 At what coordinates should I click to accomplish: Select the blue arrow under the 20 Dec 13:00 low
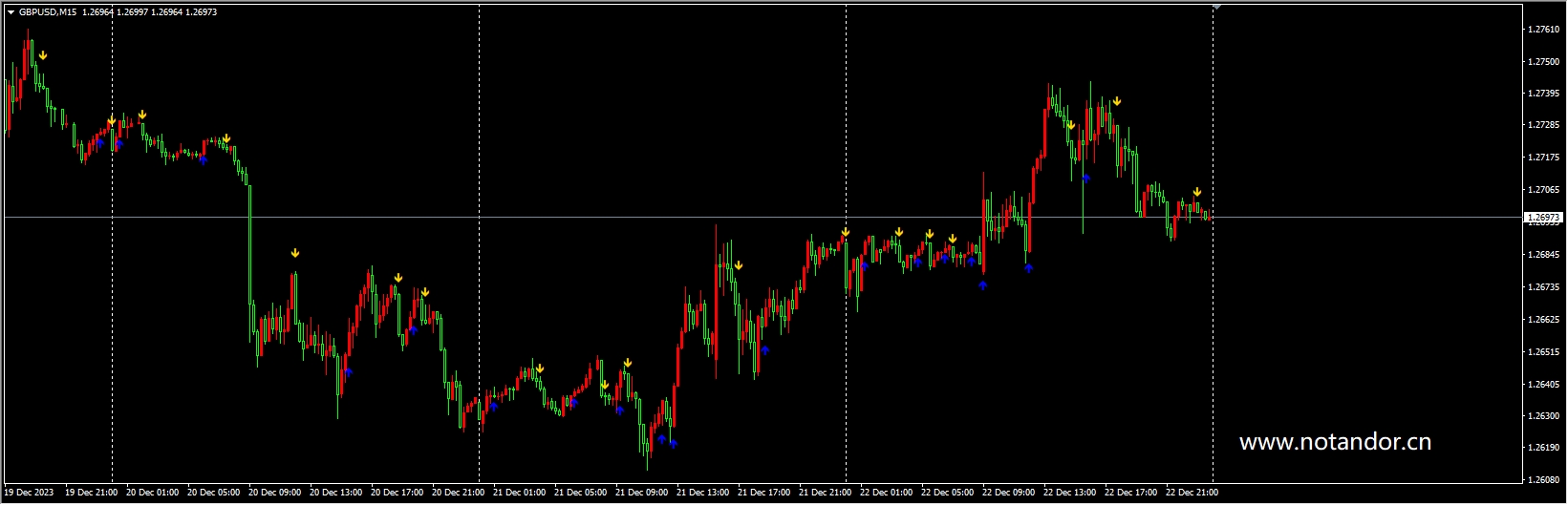tap(348, 371)
